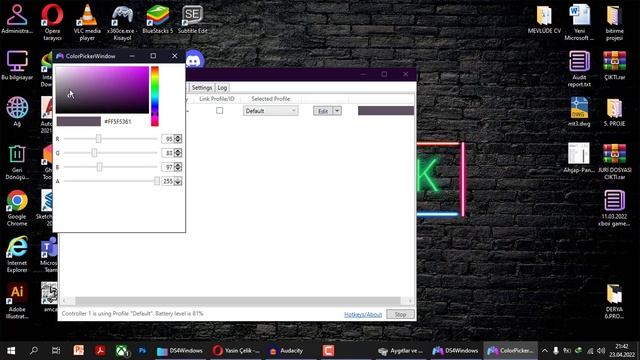Click the controller lightbar color bar in DS4Windows

[x=386, y=111]
